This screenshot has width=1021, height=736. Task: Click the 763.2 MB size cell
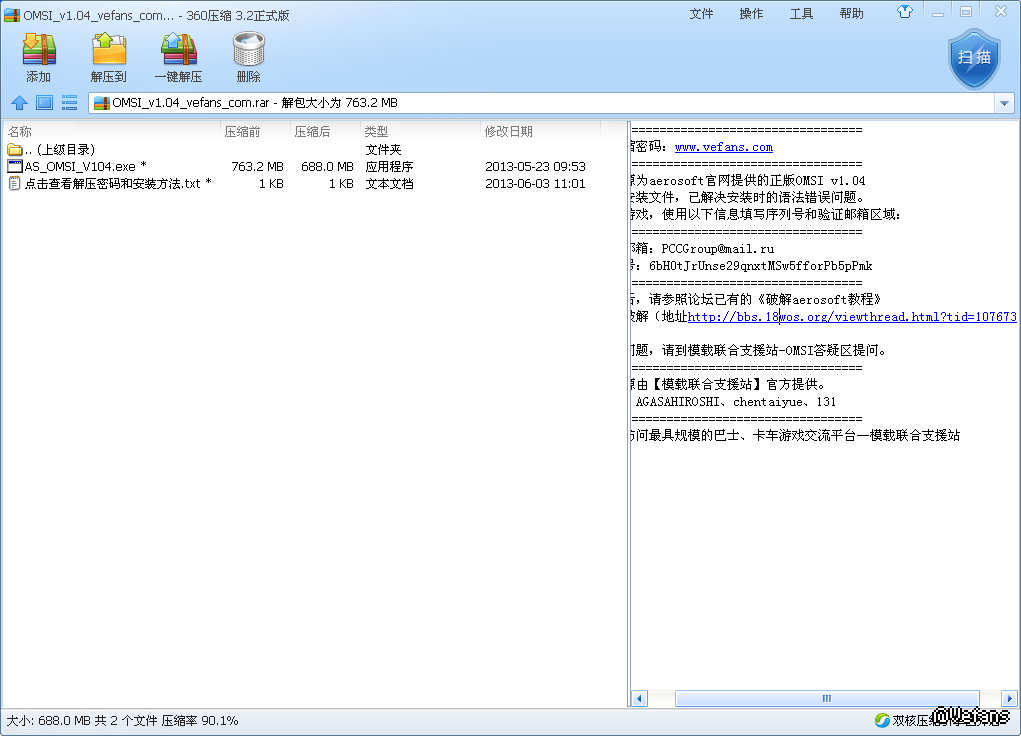[x=257, y=167]
